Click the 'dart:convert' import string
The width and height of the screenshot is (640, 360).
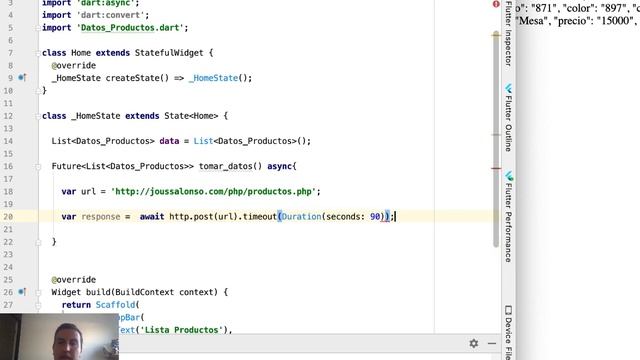click(x=110, y=15)
